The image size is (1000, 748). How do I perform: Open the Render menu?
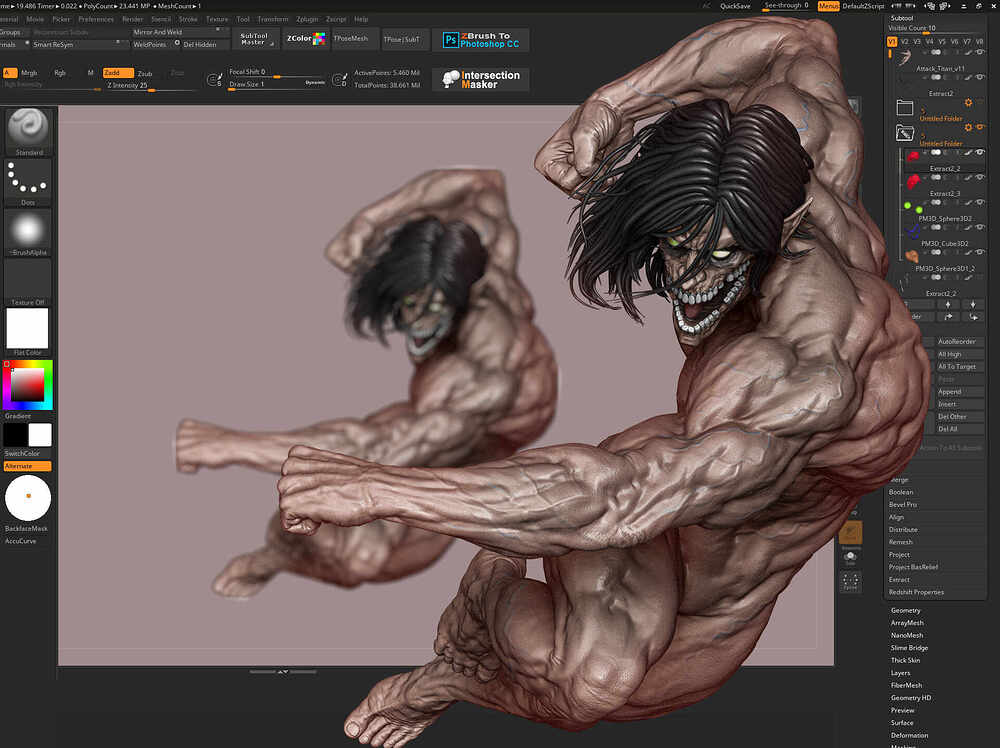133,19
